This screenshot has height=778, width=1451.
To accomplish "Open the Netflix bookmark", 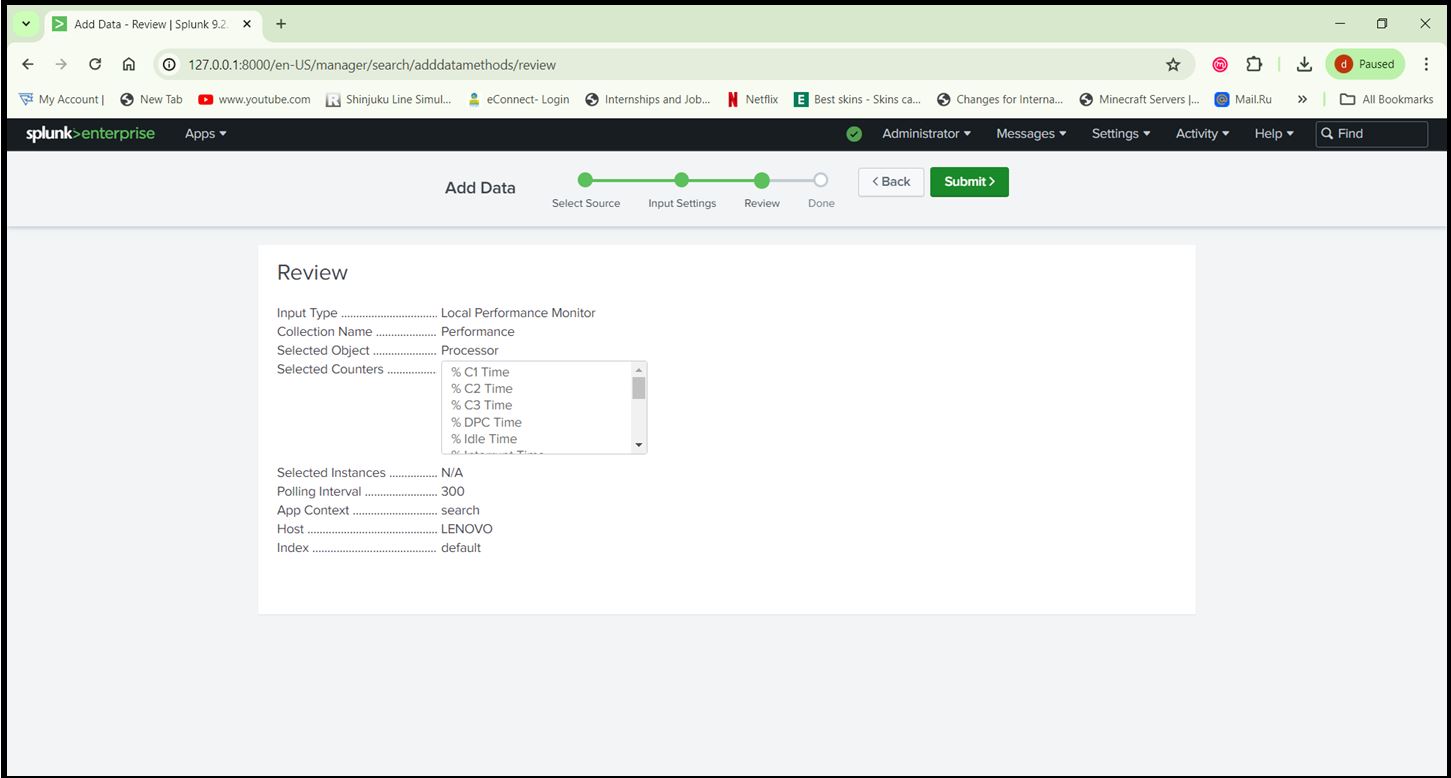I will pos(752,99).
